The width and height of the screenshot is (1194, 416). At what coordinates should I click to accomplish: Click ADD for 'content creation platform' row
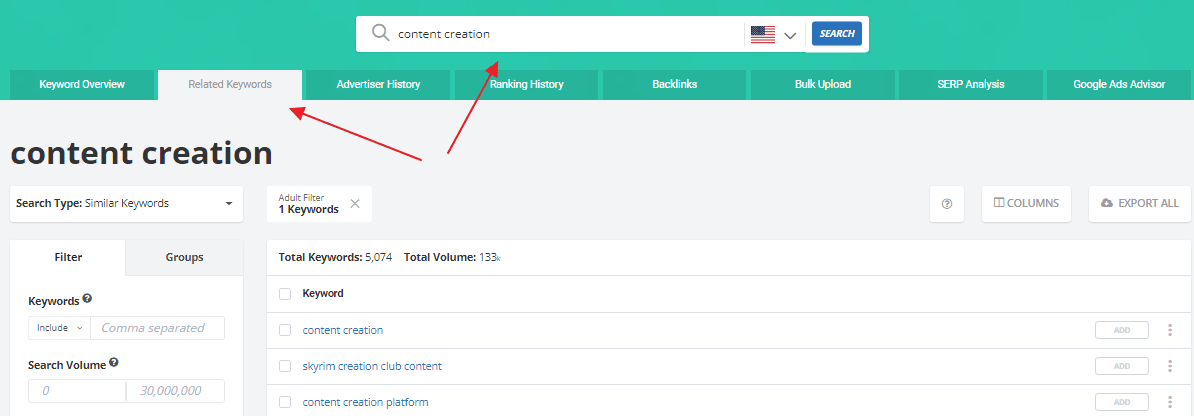pyautogui.click(x=1122, y=402)
